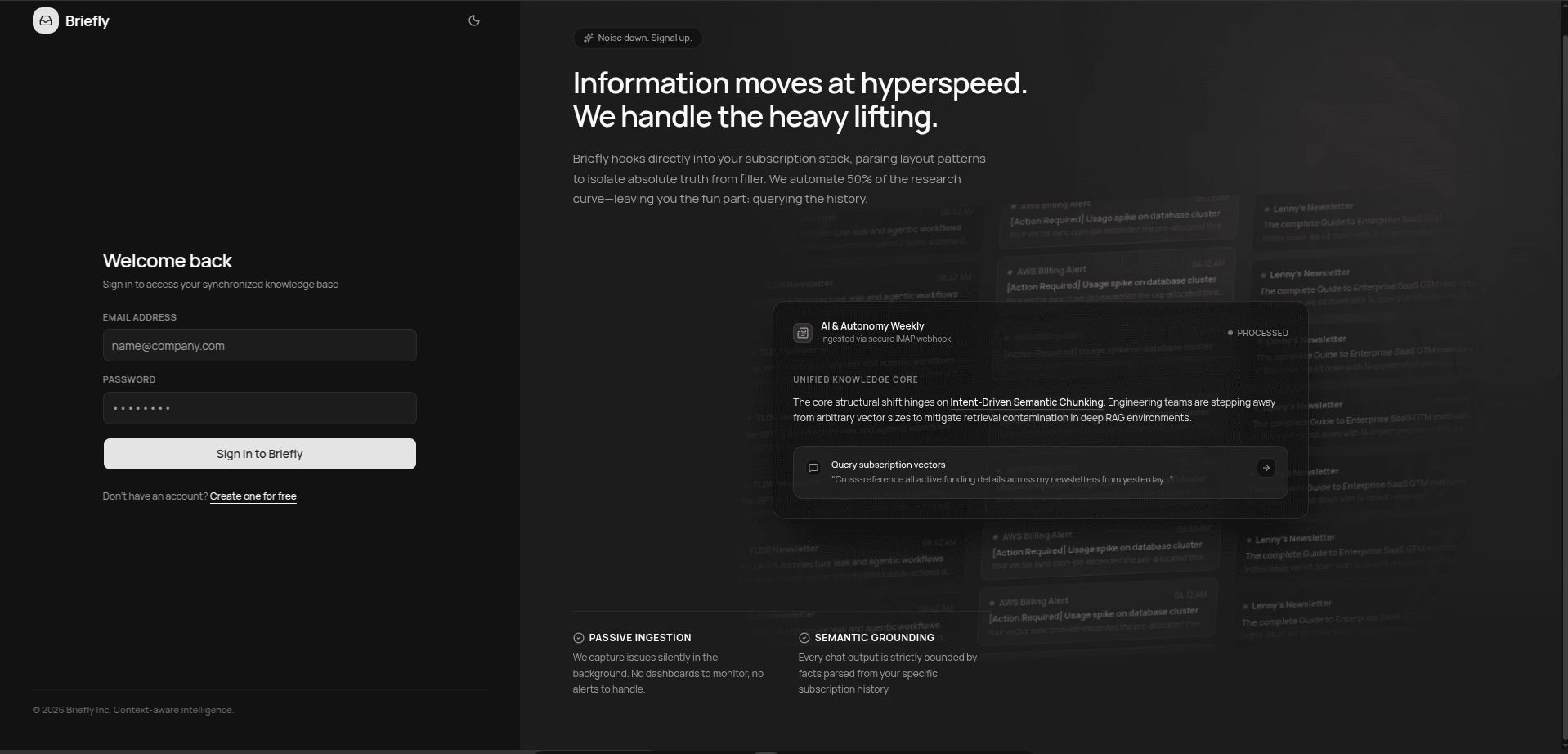
Task: Click the 'UNIFIED KNOWLEDGE CORE' label
Action: 855,379
